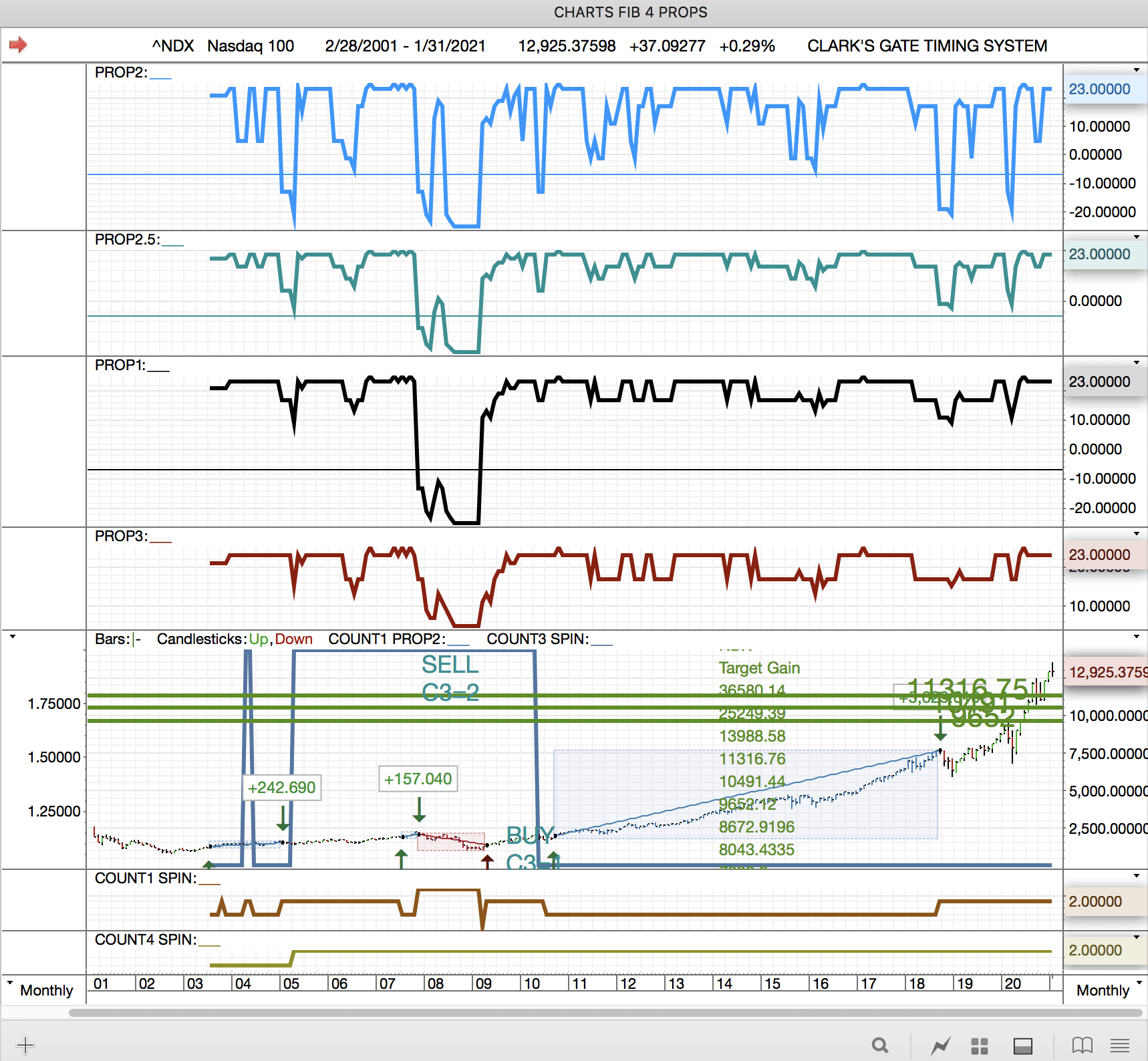Click the PROP2.5 teal value tag 23.00000
Viewport: 1148px width, 1061px height.
1105,254
